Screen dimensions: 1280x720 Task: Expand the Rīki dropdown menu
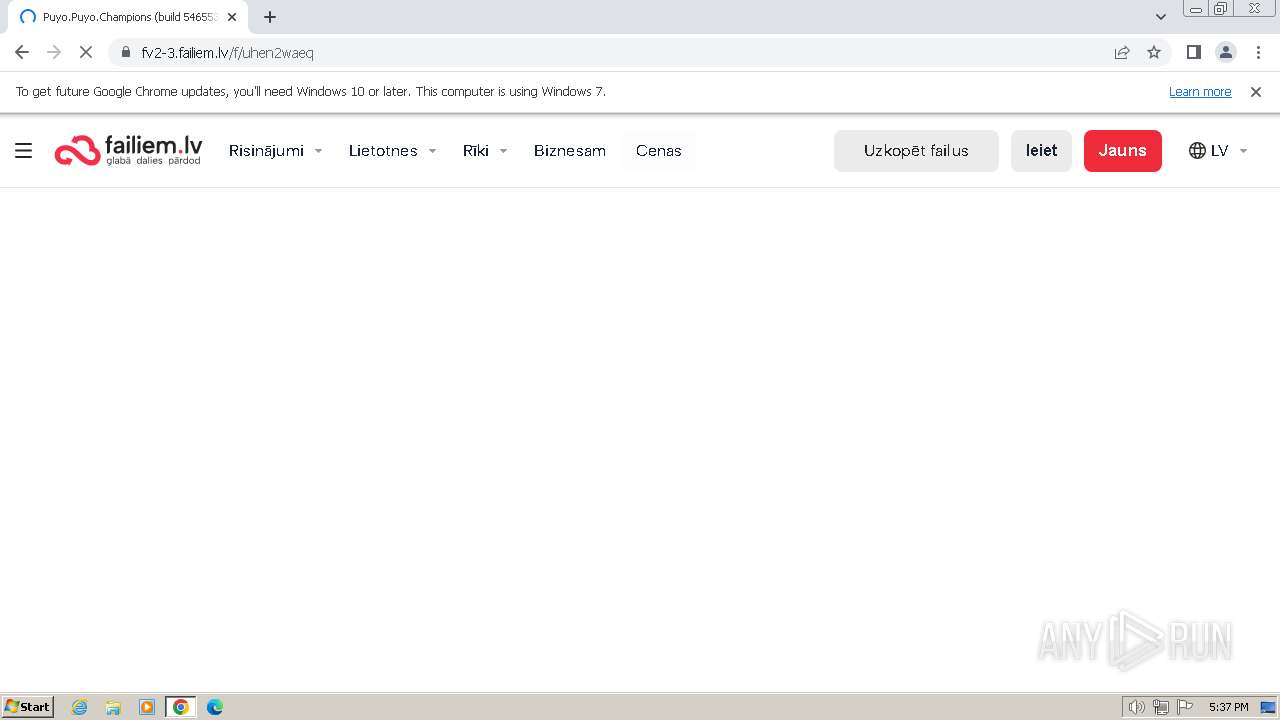[x=485, y=151]
